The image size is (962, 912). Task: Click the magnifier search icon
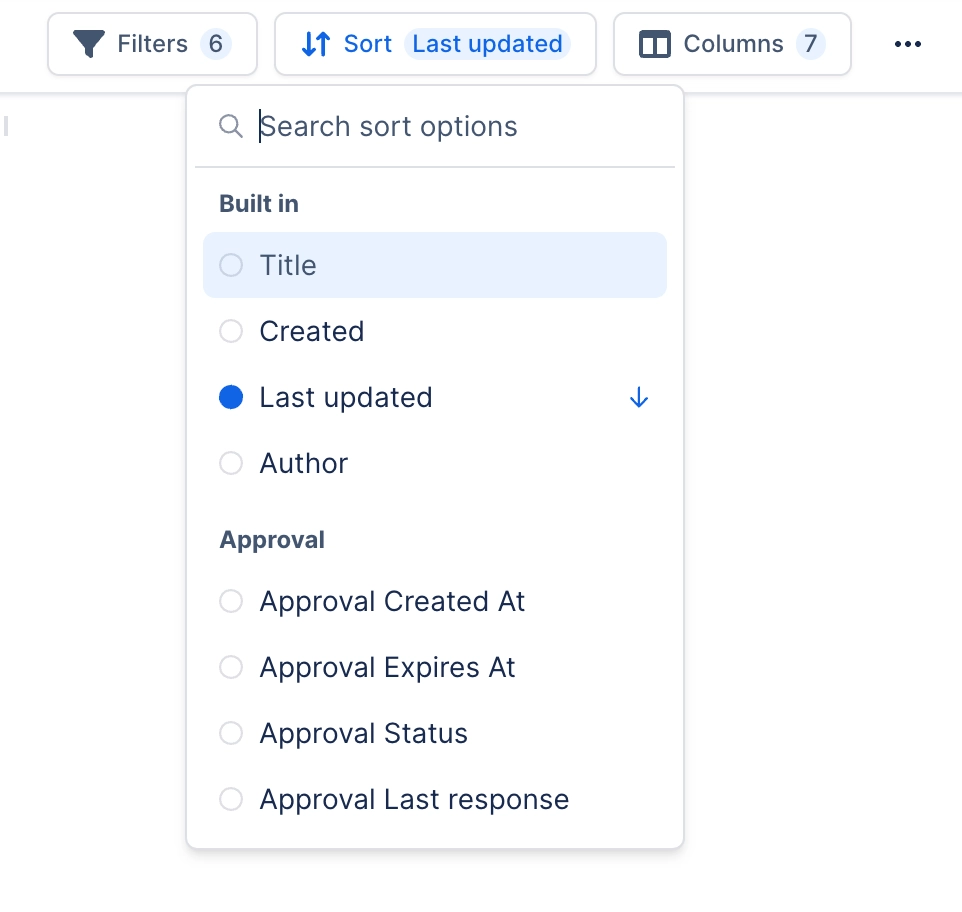tap(231, 127)
